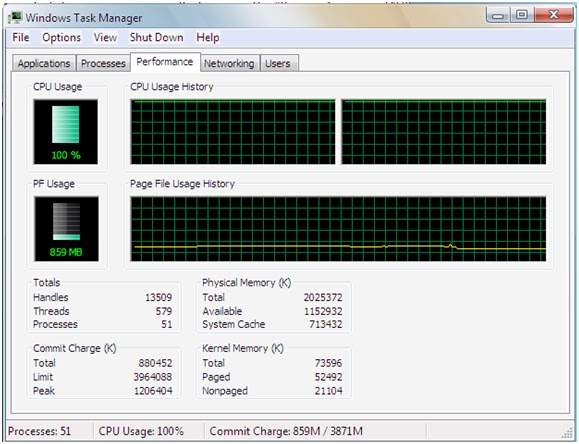The width and height of the screenshot is (579, 444).
Task: Open the File menu
Action: click(x=21, y=37)
